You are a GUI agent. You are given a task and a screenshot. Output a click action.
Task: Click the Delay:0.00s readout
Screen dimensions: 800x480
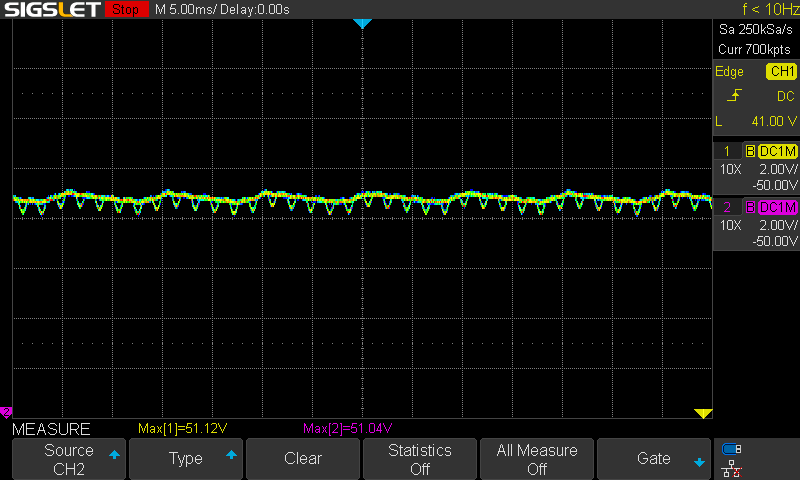tap(255, 9)
